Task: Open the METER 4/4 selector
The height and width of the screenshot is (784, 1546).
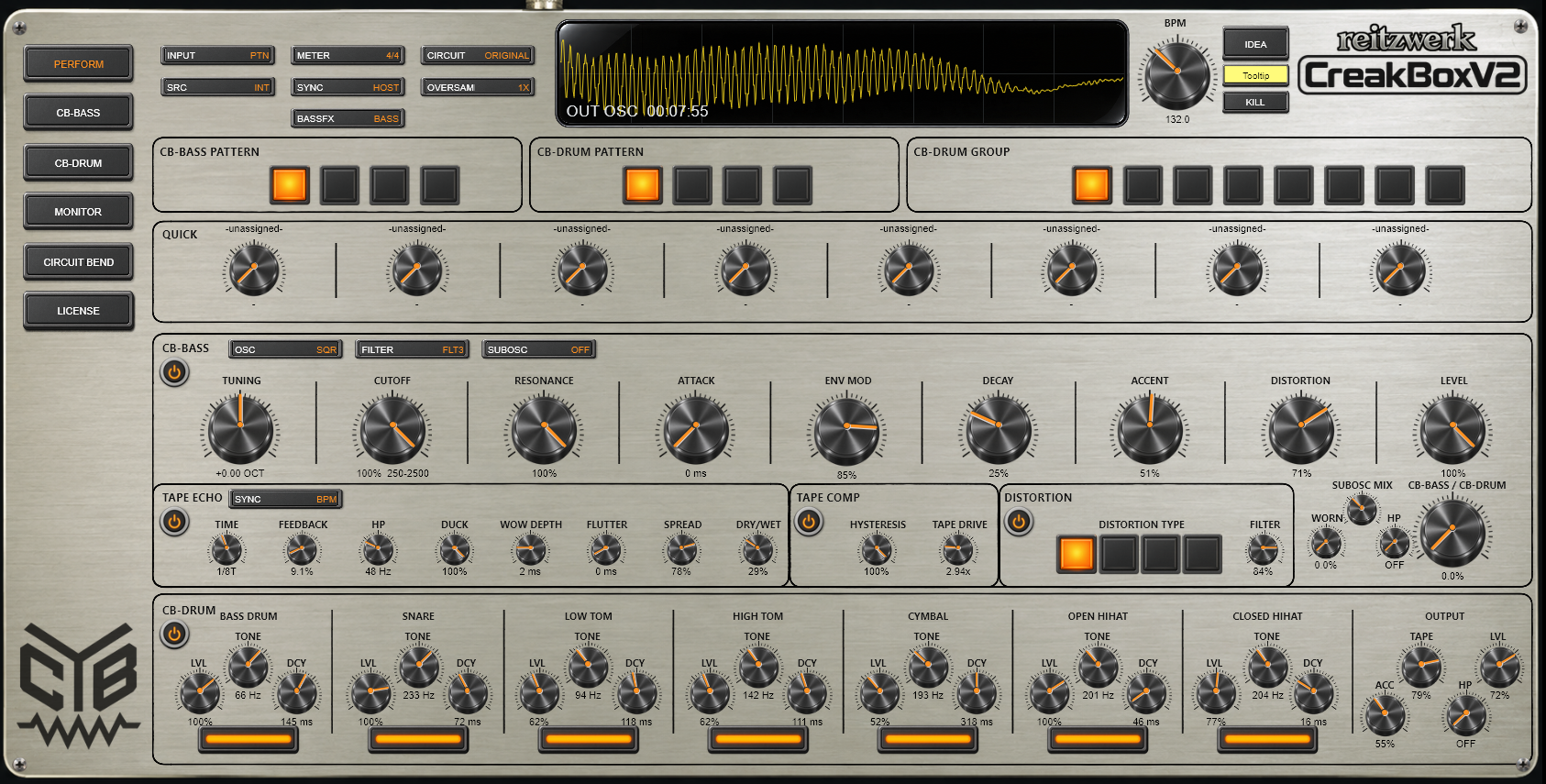Action: point(348,55)
